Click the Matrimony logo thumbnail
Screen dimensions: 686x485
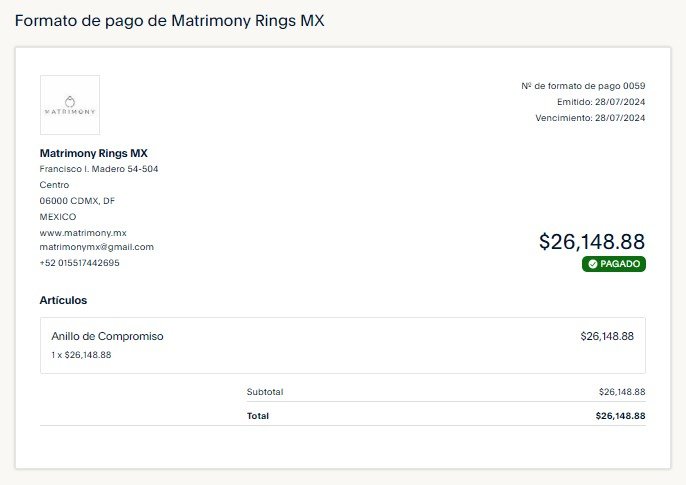pos(70,105)
